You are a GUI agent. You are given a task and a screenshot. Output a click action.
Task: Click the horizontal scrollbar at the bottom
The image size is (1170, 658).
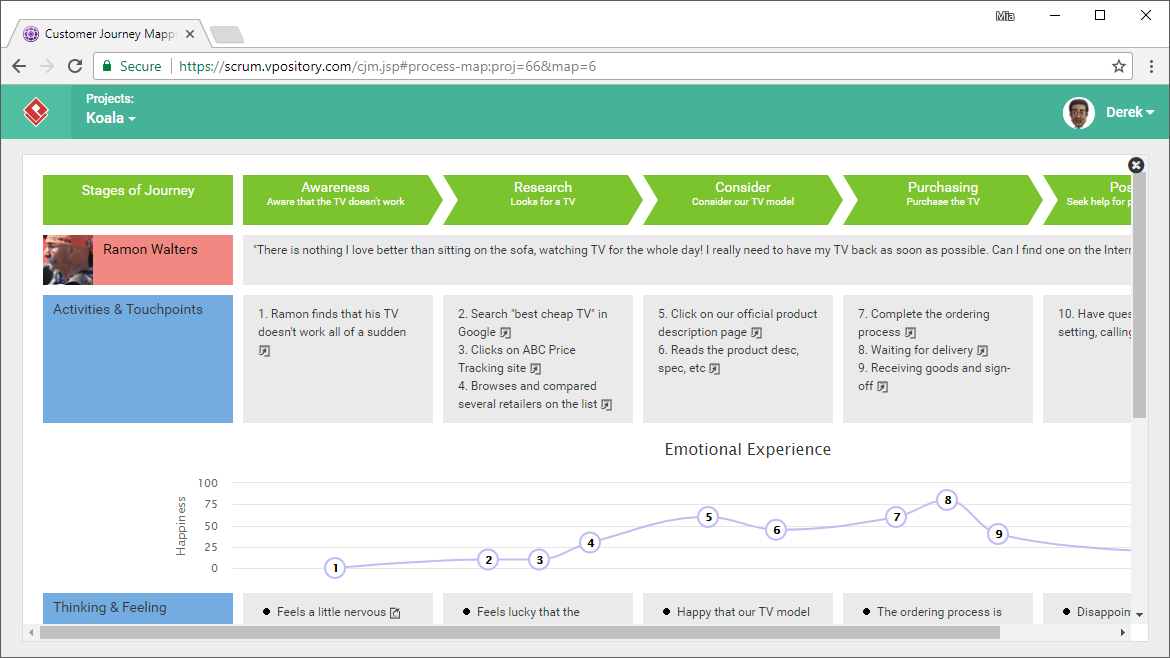520,631
